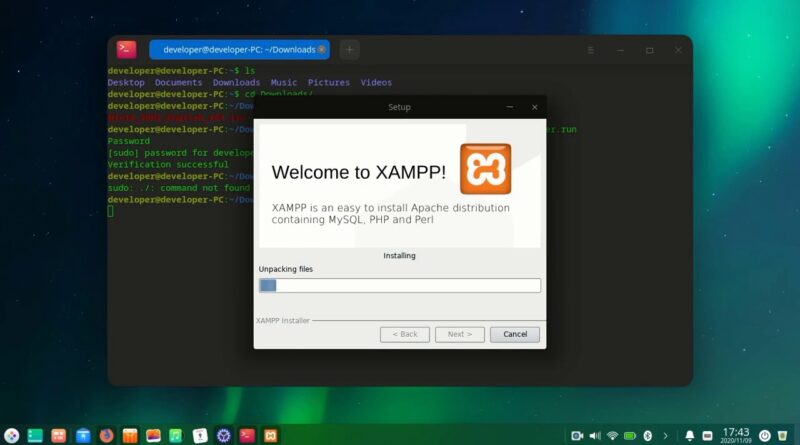The width and height of the screenshot is (800, 445).
Task: Click the green Show Desktop dock icon
Action: [35, 436]
